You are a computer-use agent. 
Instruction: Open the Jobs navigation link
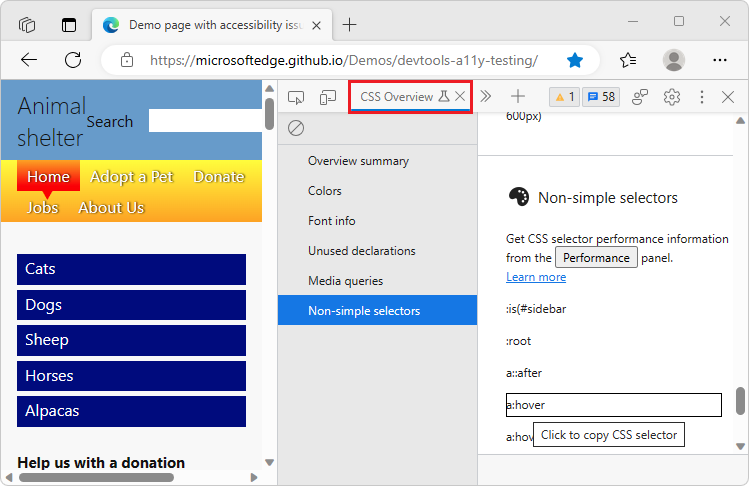(x=43, y=208)
